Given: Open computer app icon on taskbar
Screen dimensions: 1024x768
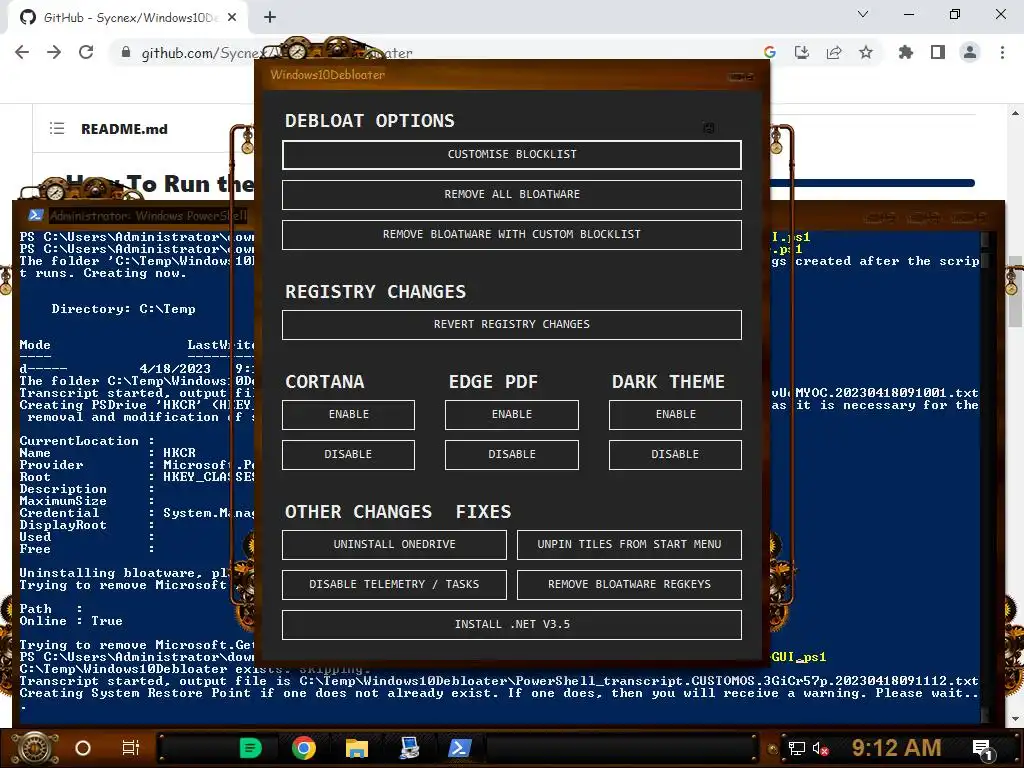Looking at the screenshot, I should pos(409,748).
